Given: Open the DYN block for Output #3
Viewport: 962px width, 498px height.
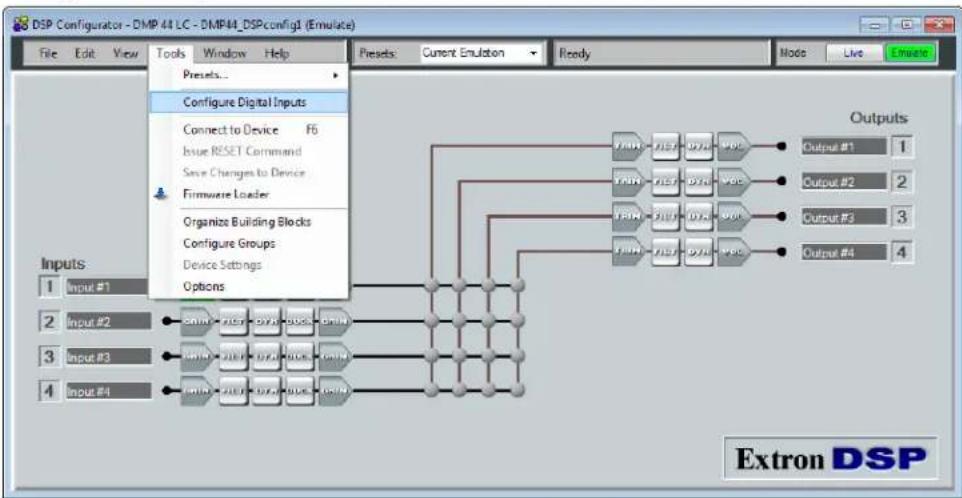Looking at the screenshot, I should [699, 216].
